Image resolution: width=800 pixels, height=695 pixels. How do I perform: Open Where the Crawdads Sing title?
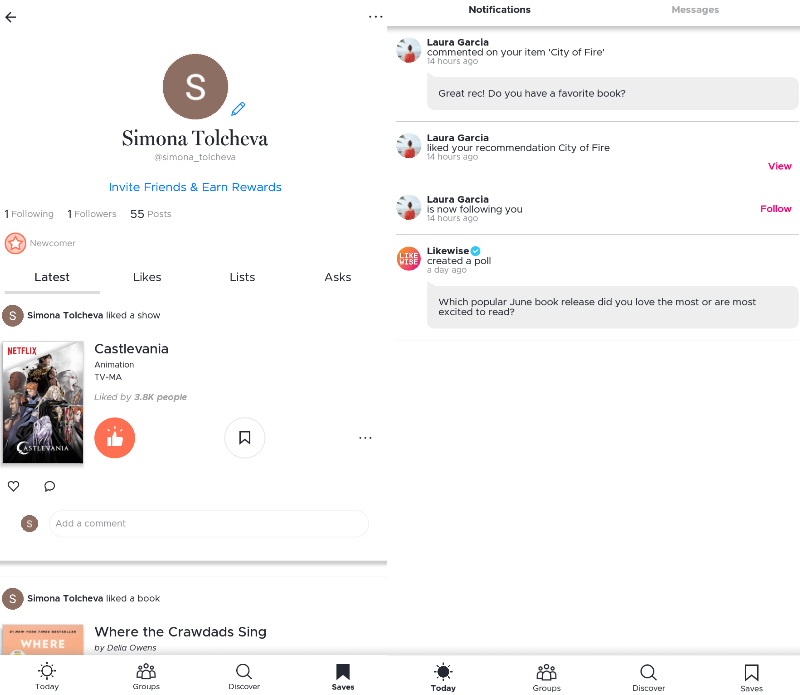pyautogui.click(x=181, y=632)
